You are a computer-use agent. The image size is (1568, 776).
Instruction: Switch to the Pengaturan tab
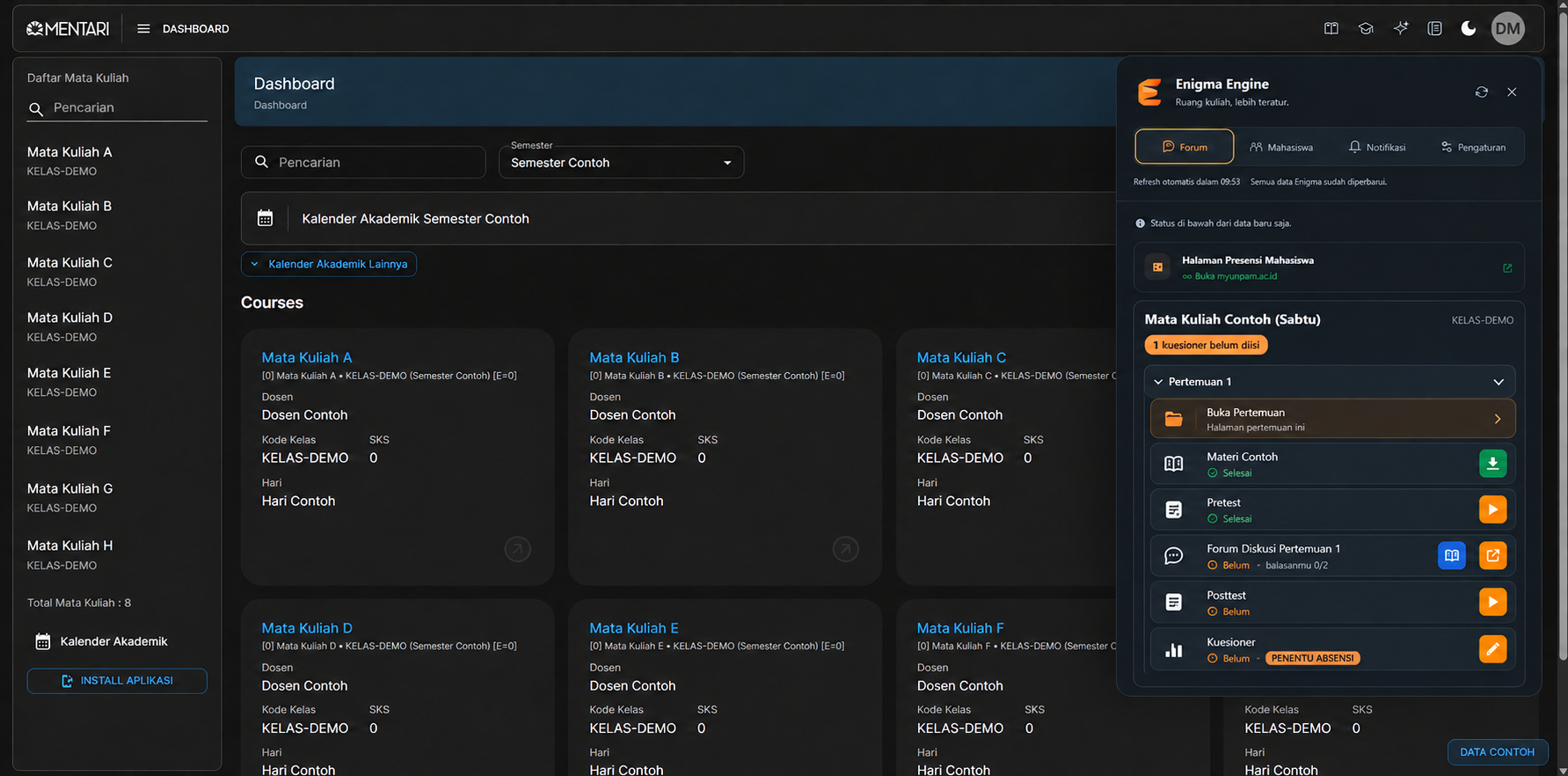click(1473, 147)
